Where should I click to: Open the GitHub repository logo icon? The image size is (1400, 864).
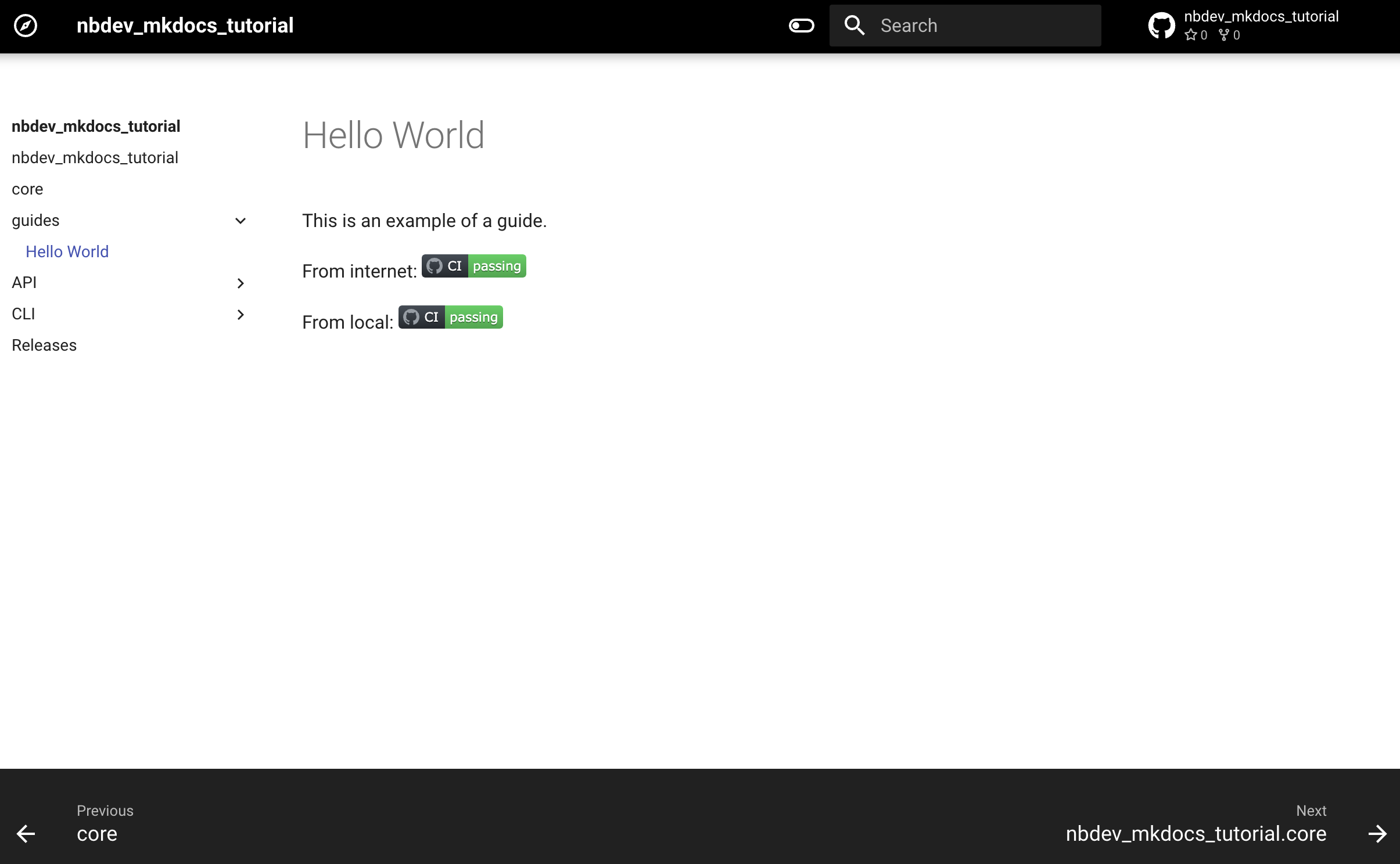tap(1161, 26)
